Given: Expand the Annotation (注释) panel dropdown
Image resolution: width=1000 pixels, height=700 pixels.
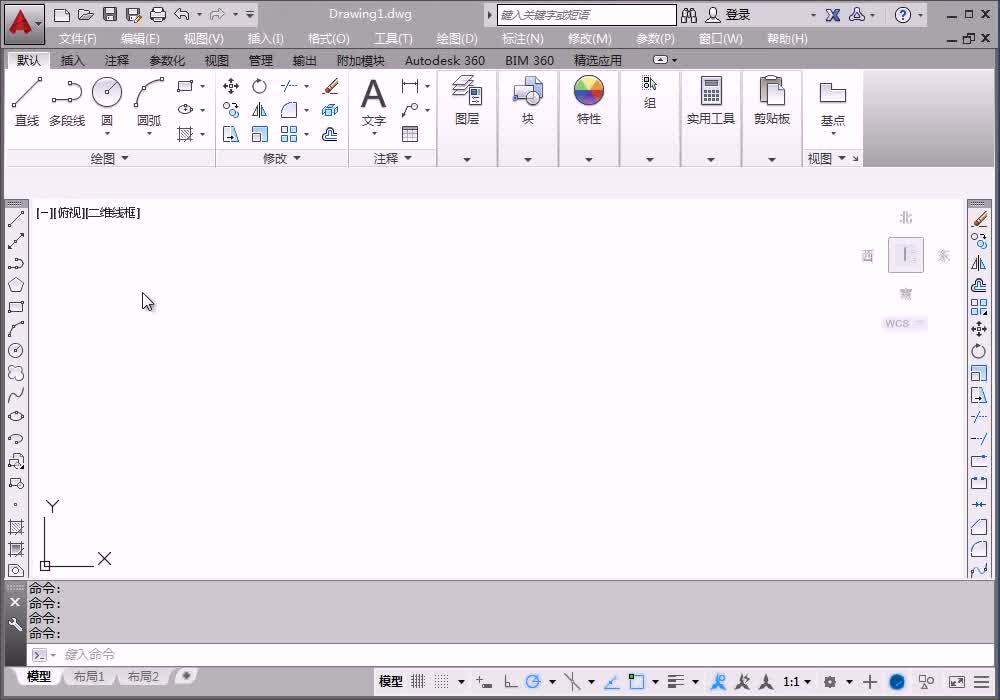Looking at the screenshot, I should pyautogui.click(x=392, y=158).
